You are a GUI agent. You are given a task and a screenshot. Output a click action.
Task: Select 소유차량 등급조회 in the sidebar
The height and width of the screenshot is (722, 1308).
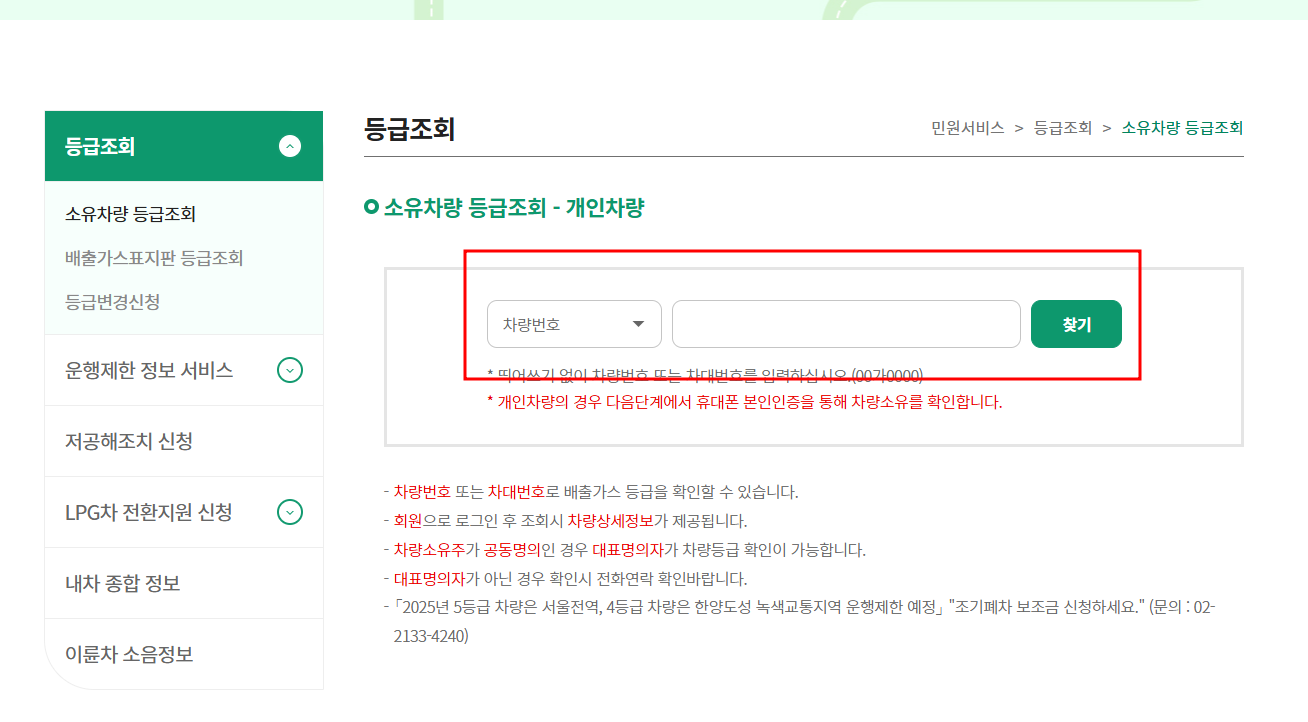coord(131,212)
